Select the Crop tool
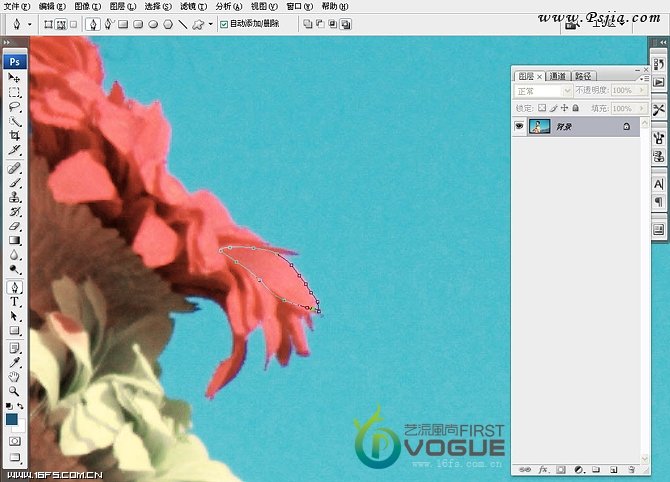The height and width of the screenshot is (482, 670). [15, 135]
